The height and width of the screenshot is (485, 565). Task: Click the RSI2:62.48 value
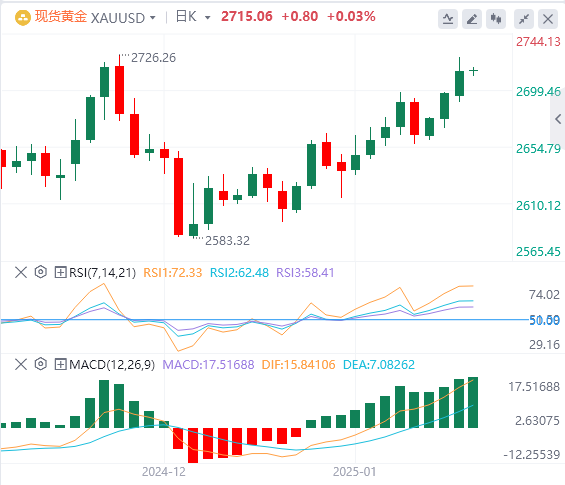pyautogui.click(x=239, y=273)
